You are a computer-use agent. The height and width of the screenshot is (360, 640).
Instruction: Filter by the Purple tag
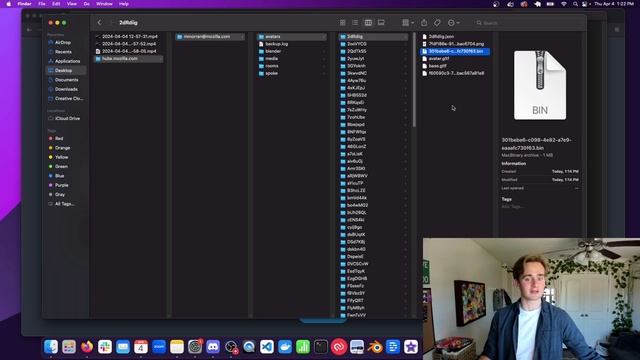click(61, 185)
